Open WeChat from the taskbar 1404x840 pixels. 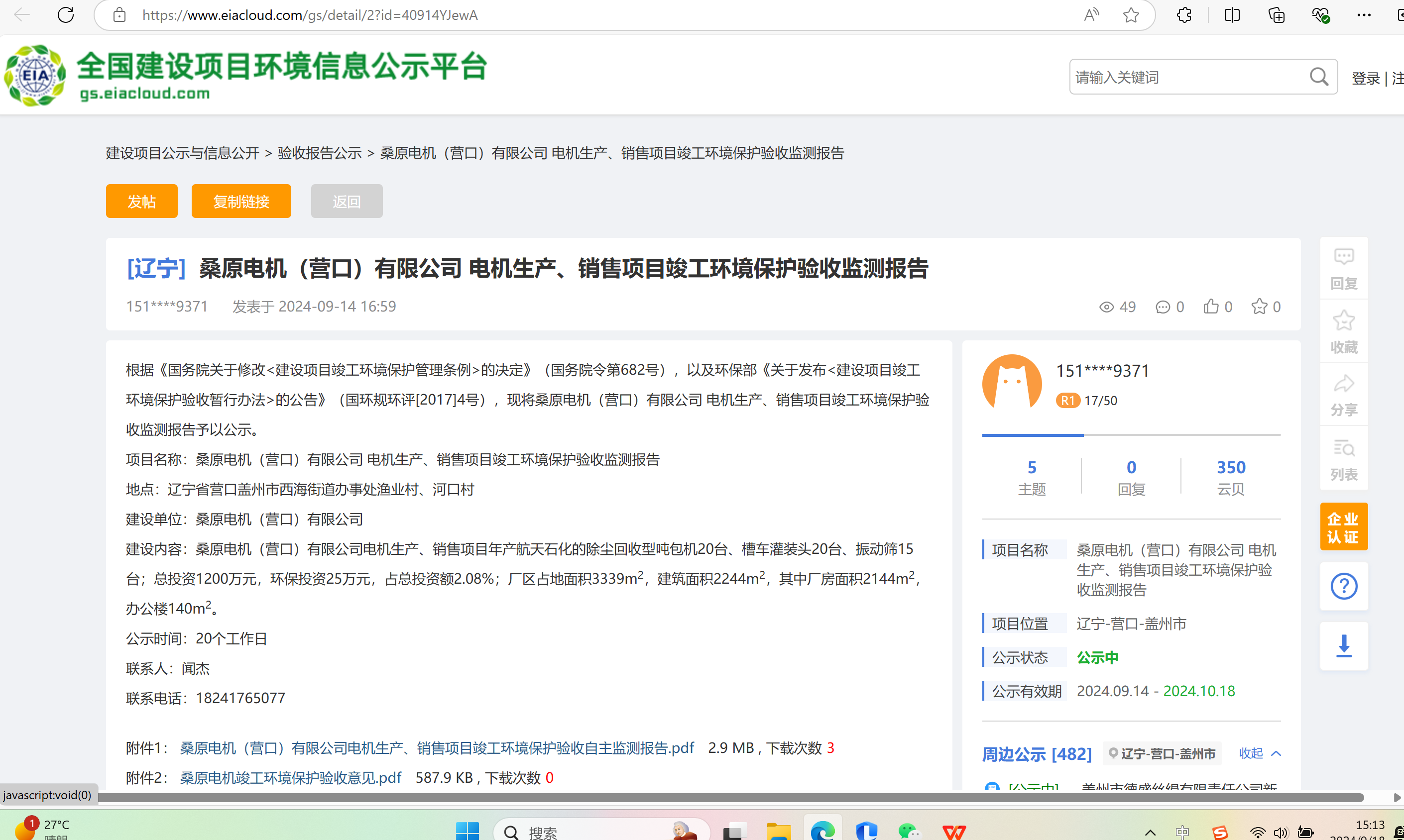click(x=909, y=831)
